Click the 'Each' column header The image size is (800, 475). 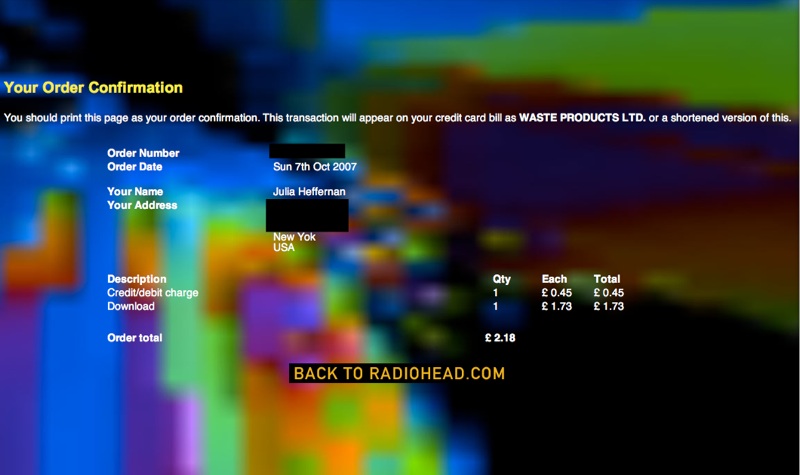(x=554, y=279)
